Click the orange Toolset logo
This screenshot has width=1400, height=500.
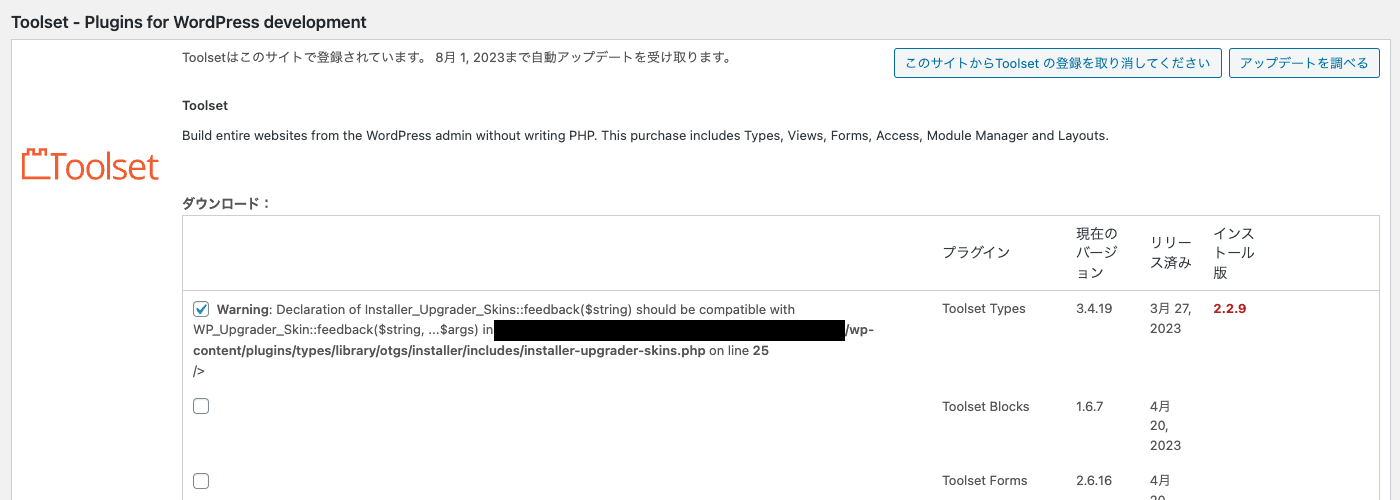(x=90, y=166)
